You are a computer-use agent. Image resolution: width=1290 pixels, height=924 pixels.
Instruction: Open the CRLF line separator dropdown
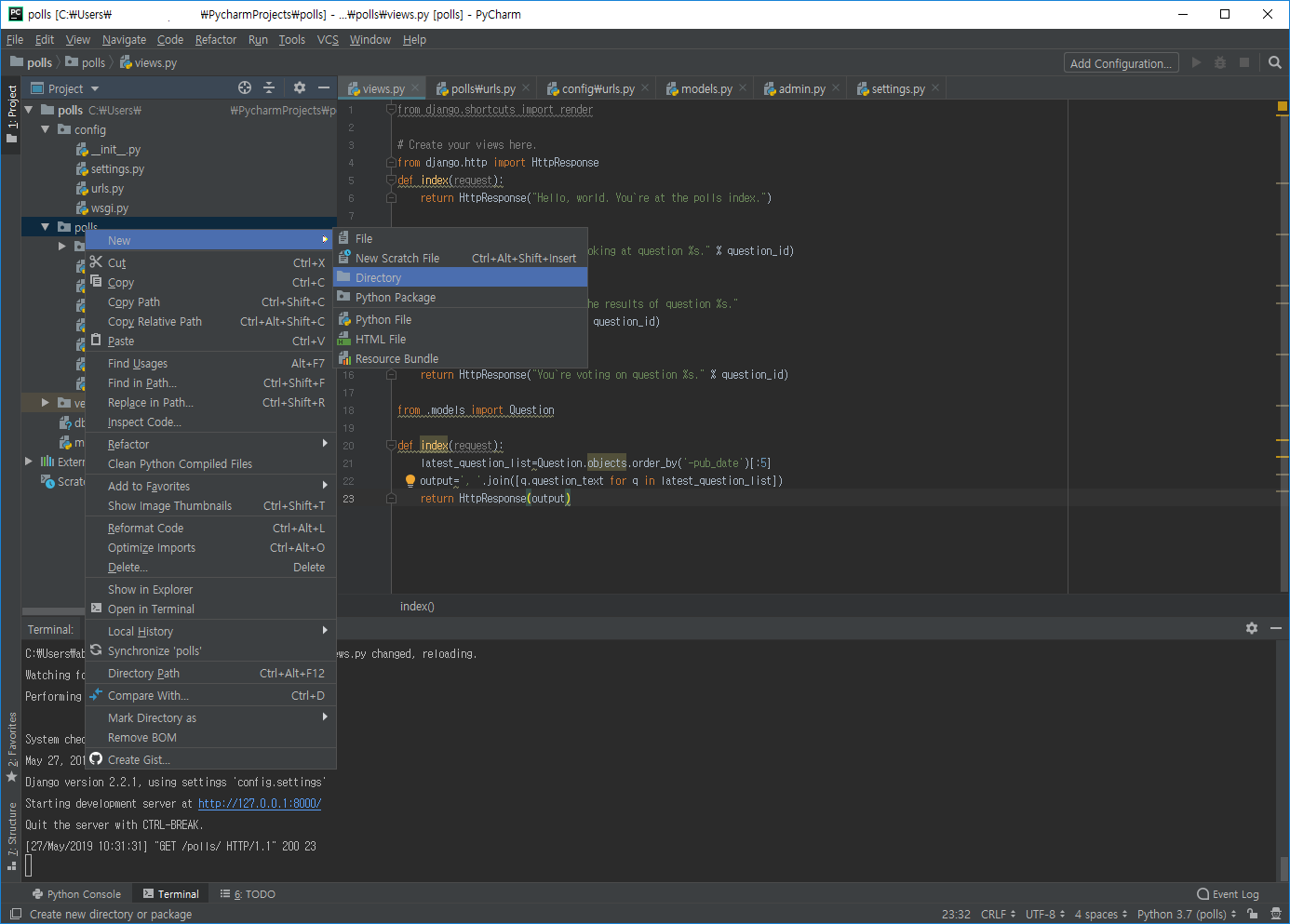coord(998,914)
